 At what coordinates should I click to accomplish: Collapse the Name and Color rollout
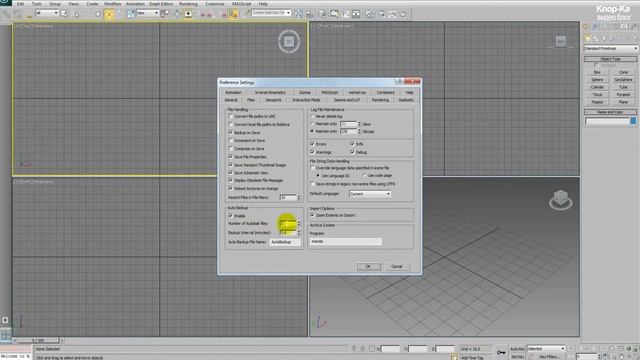tap(611, 112)
